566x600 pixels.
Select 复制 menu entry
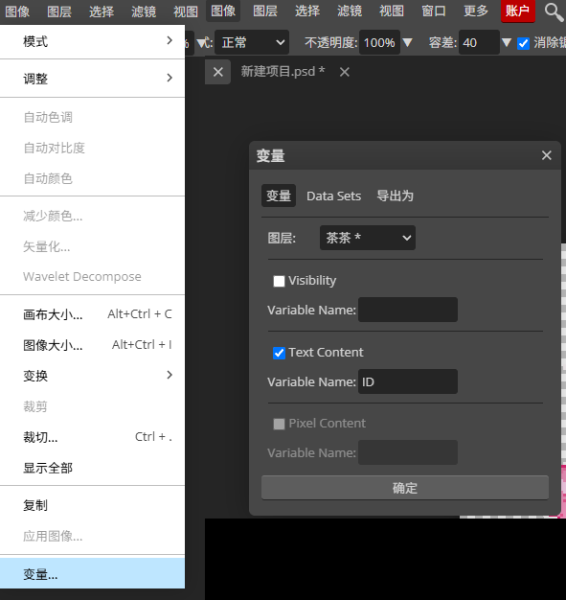click(x=92, y=505)
